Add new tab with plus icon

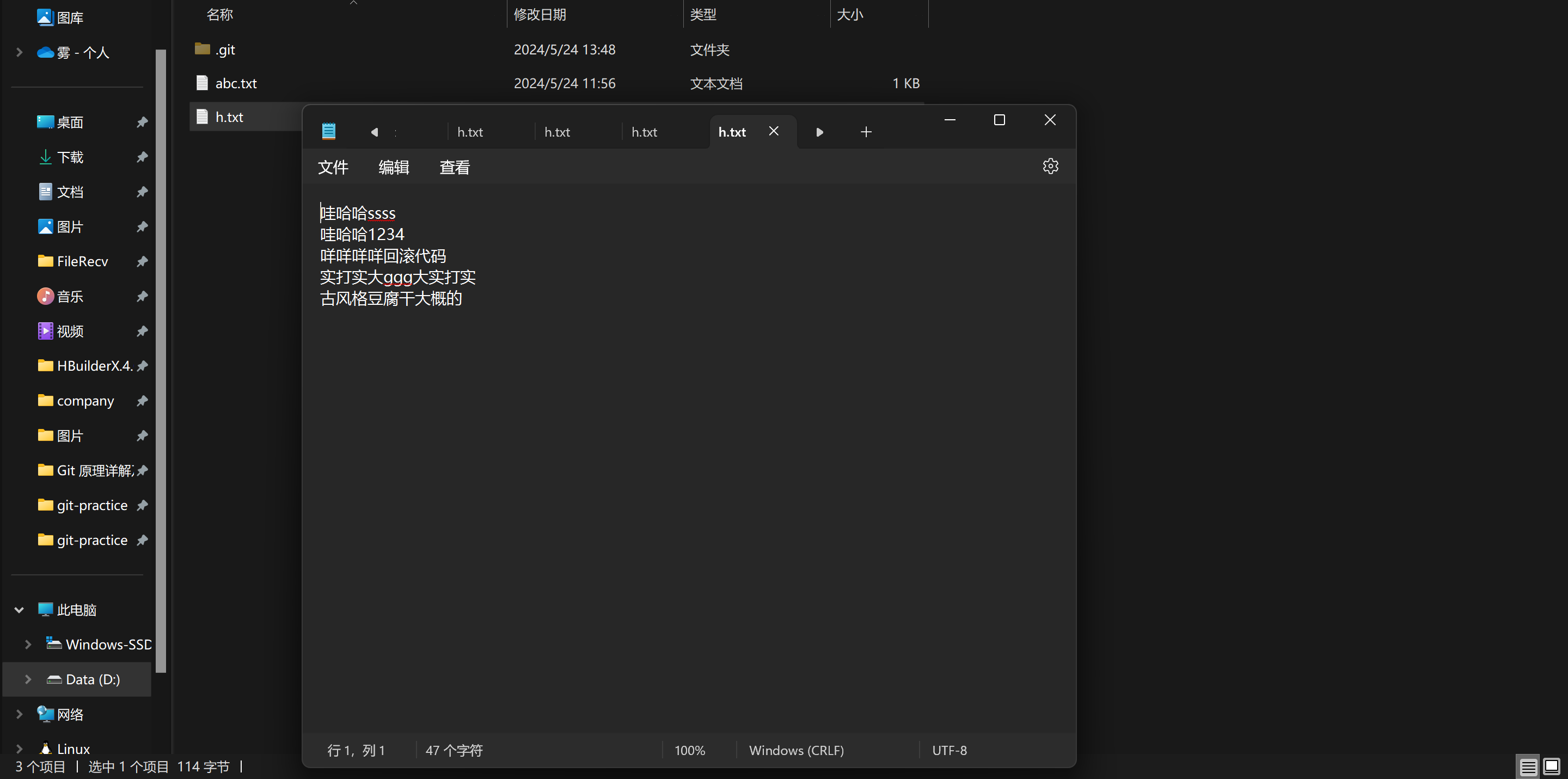click(866, 132)
